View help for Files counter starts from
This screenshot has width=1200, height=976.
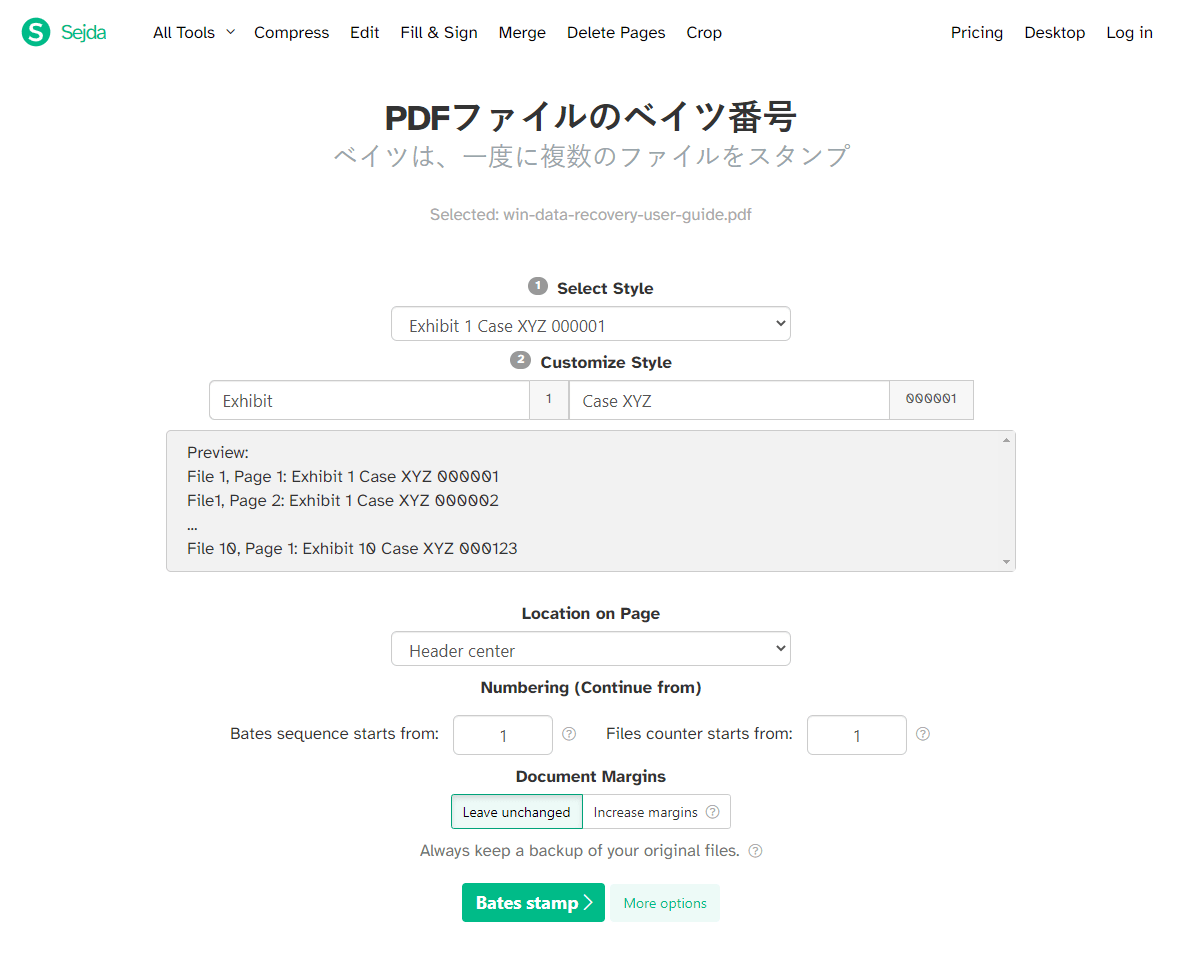pyautogui.click(x=922, y=734)
